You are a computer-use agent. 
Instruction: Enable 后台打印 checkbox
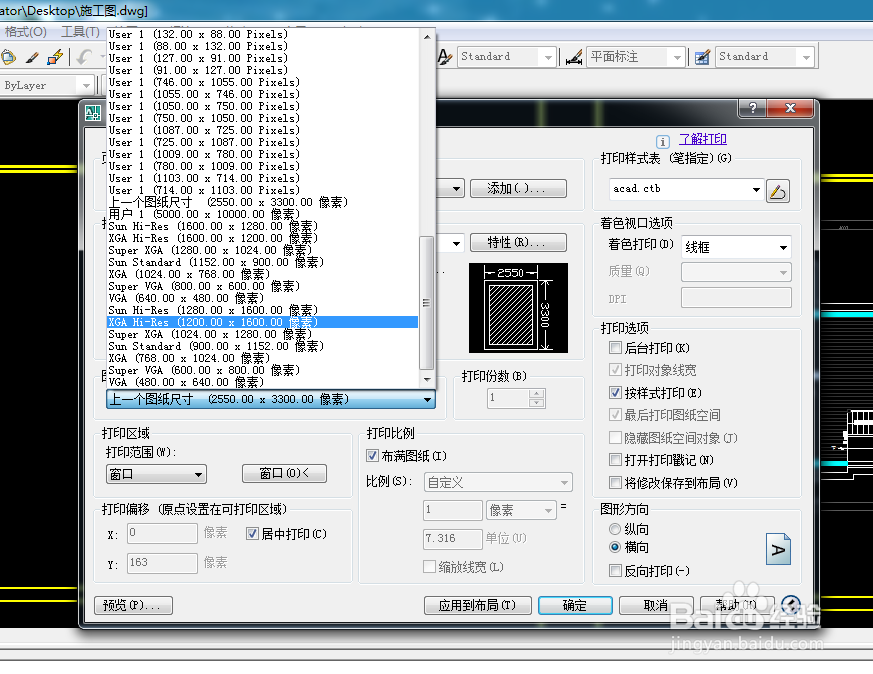click(x=615, y=348)
